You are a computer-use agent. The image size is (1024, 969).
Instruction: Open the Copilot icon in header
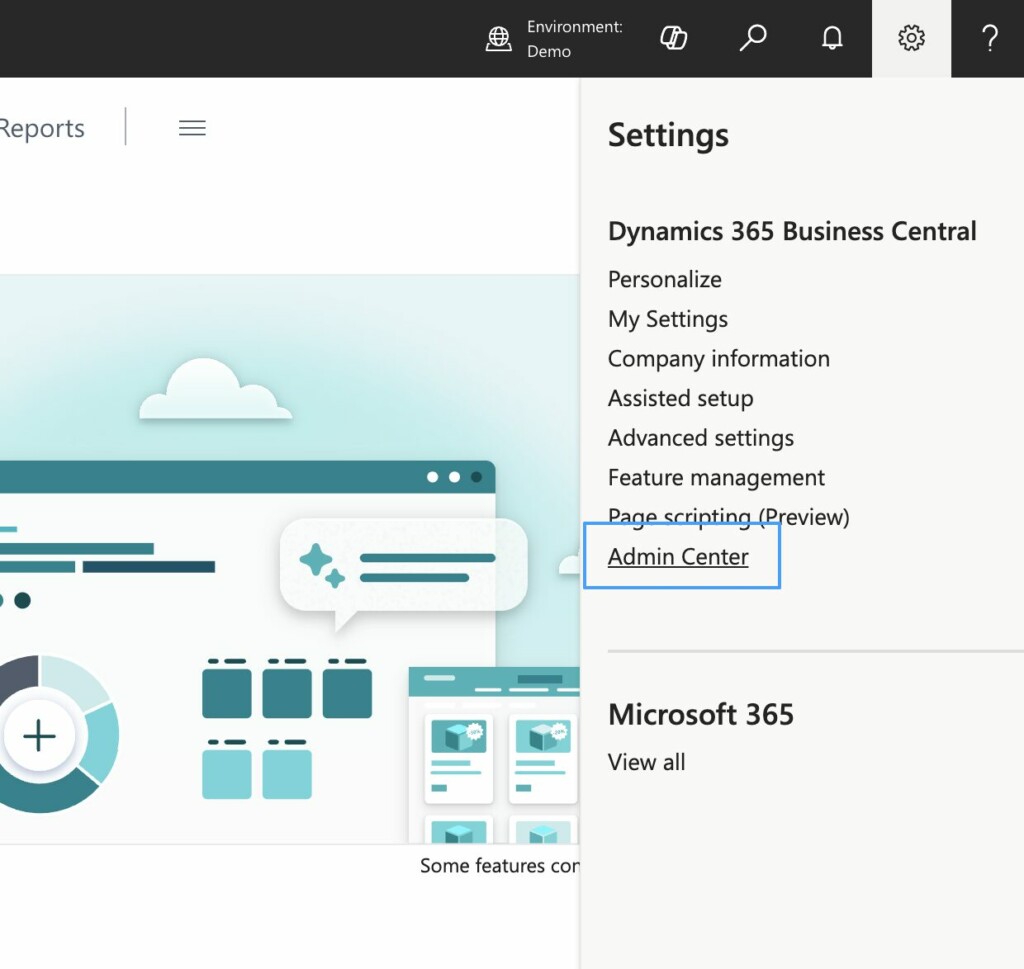point(674,39)
